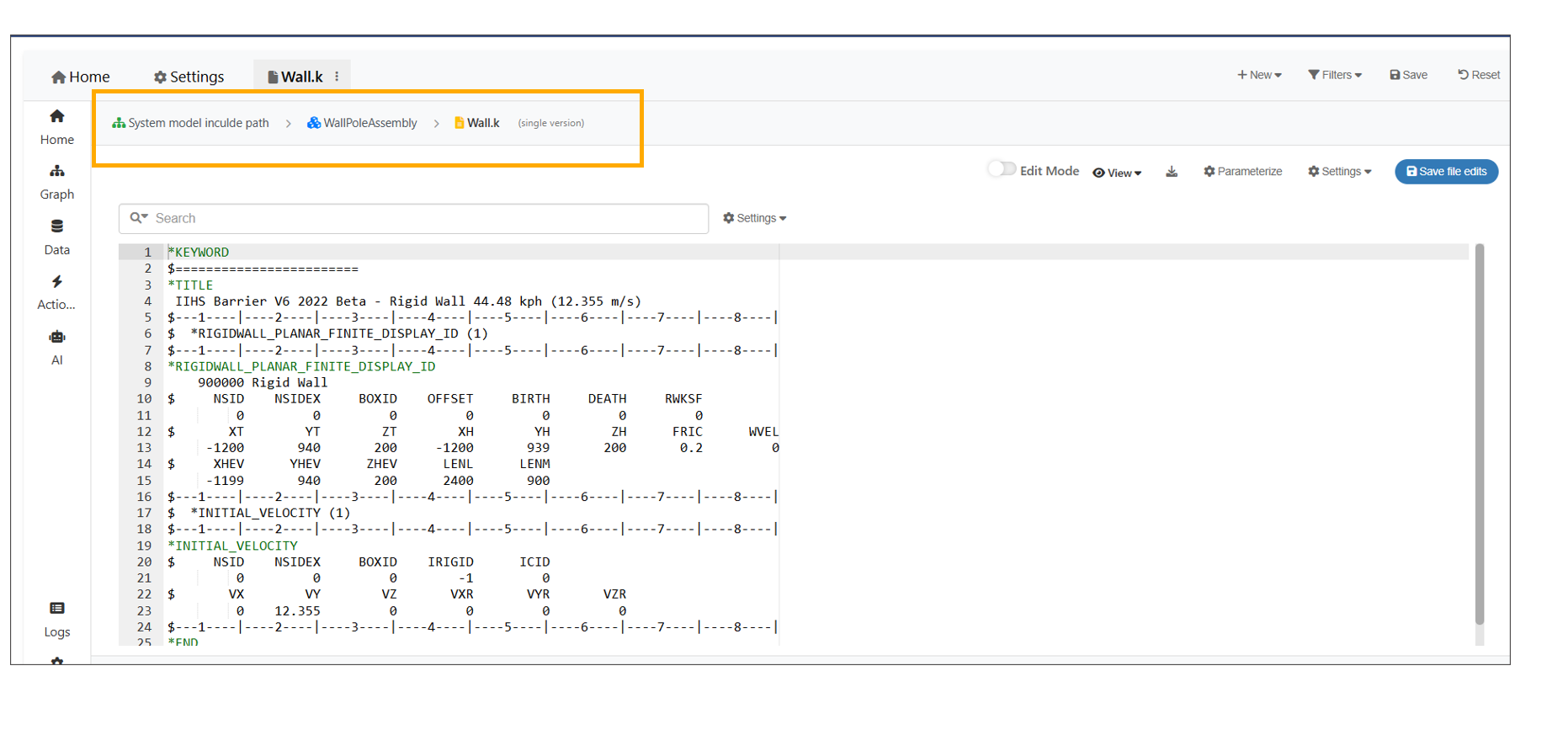Switch to the Settings tab

pyautogui.click(x=189, y=77)
